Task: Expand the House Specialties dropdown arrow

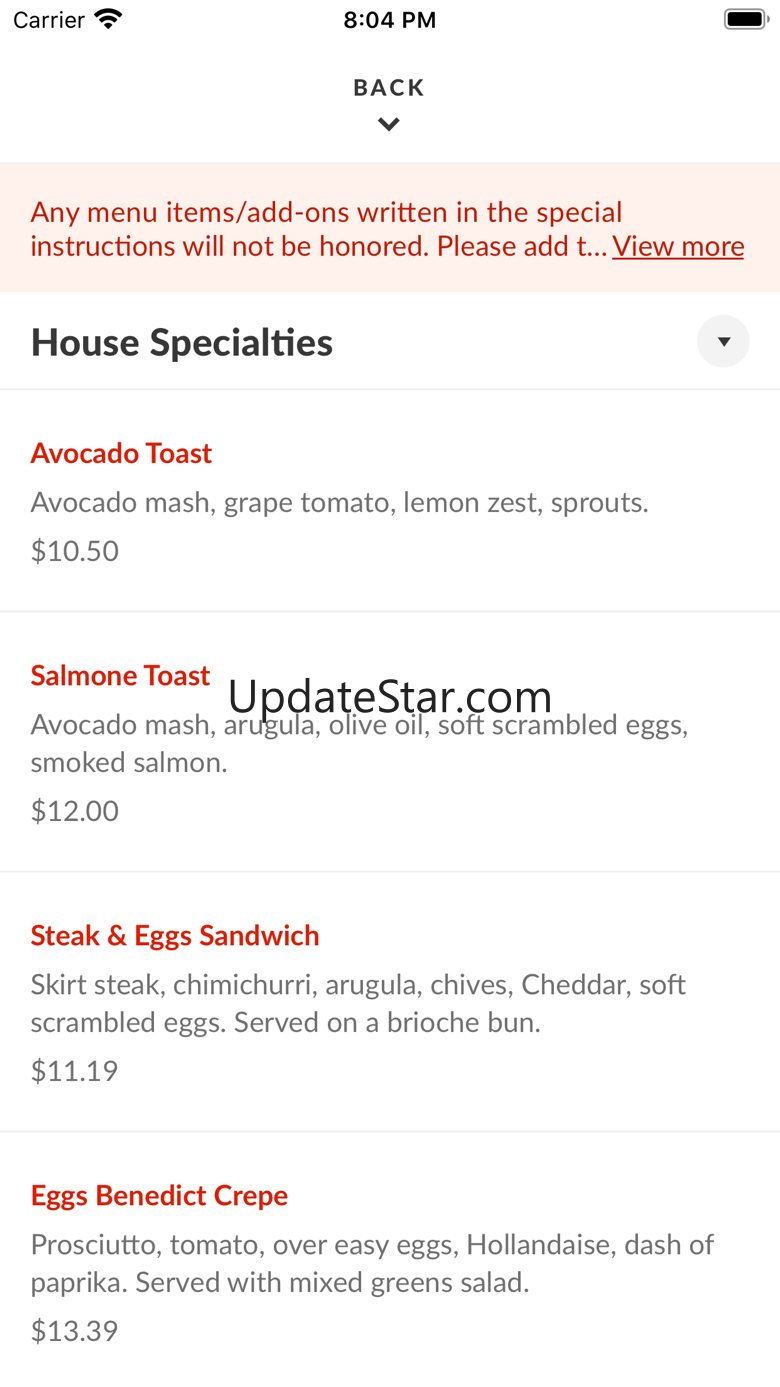Action: click(x=723, y=342)
